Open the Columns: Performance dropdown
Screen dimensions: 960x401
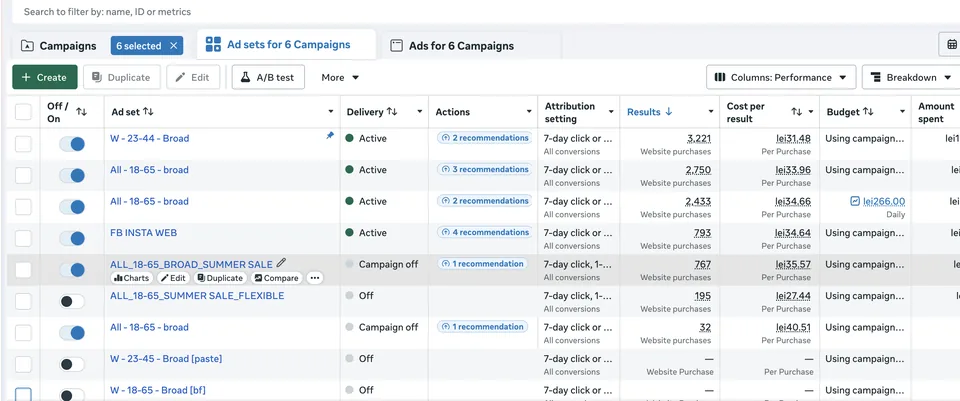click(781, 77)
